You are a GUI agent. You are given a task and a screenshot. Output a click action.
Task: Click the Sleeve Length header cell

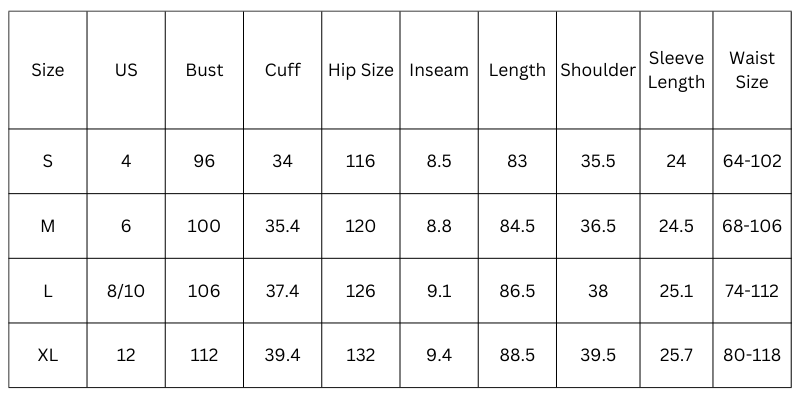point(676,70)
